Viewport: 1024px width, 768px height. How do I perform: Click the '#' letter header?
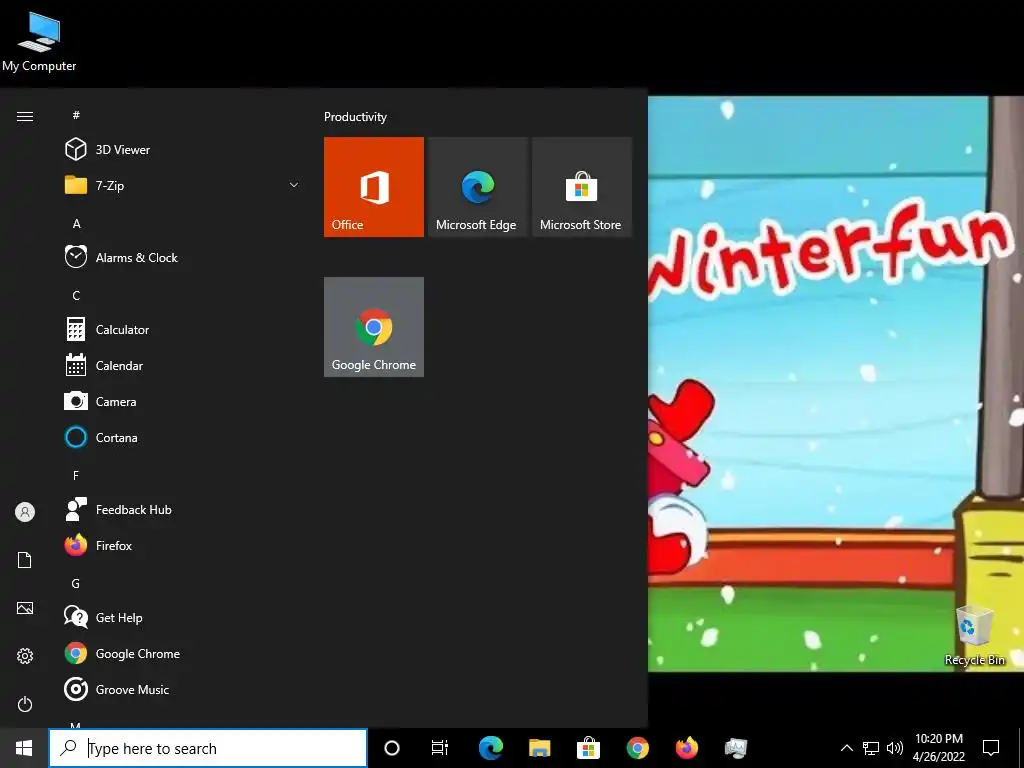76,115
